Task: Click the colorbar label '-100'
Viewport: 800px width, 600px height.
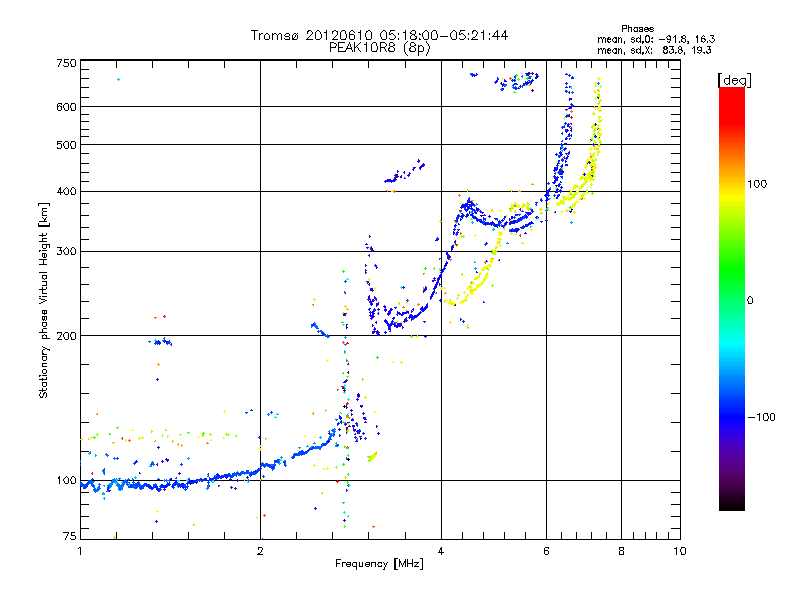Action: pyautogui.click(x=762, y=417)
